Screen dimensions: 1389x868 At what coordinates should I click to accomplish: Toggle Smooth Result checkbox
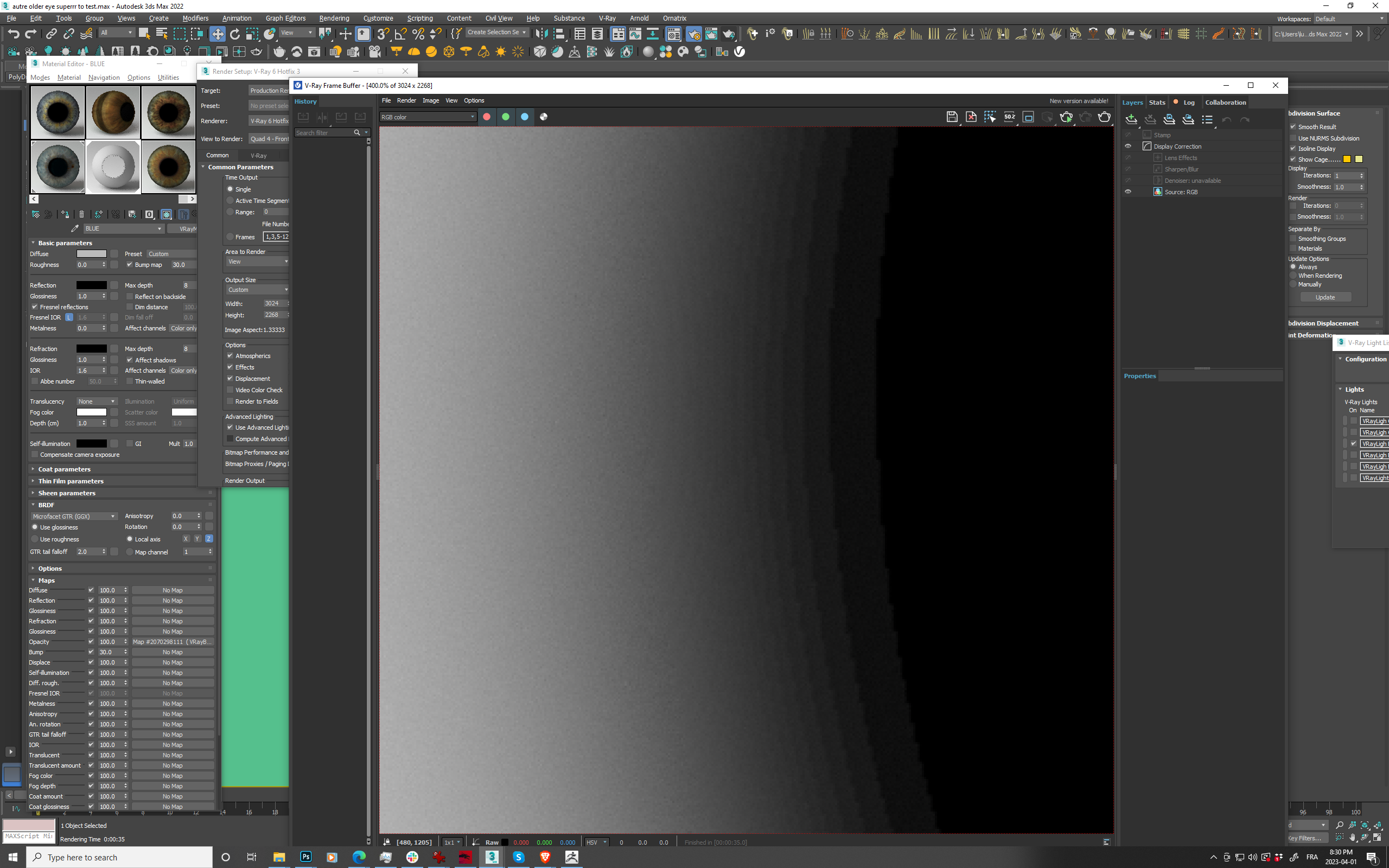[1293, 127]
